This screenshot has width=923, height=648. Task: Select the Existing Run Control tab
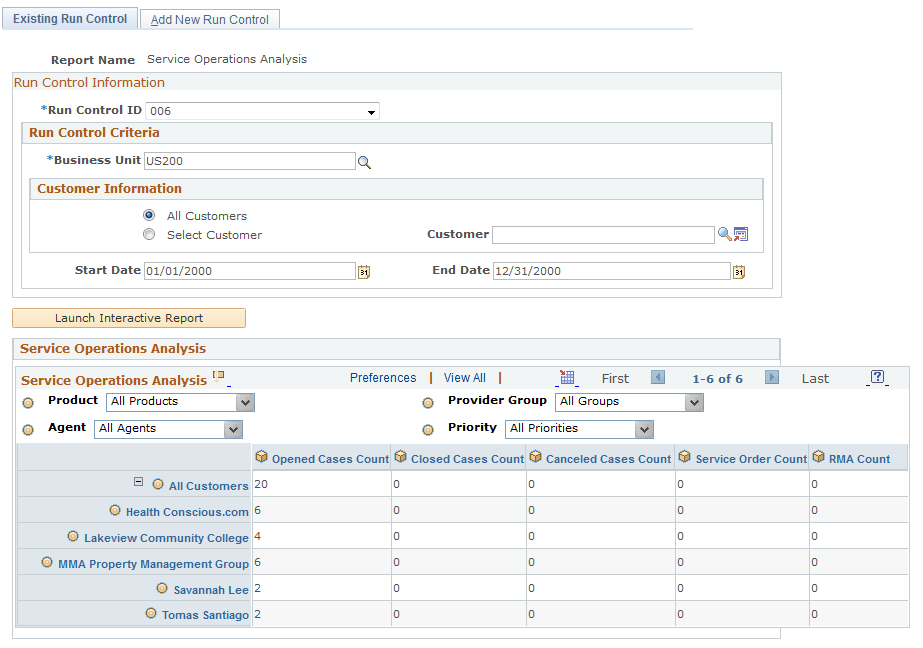[69, 18]
